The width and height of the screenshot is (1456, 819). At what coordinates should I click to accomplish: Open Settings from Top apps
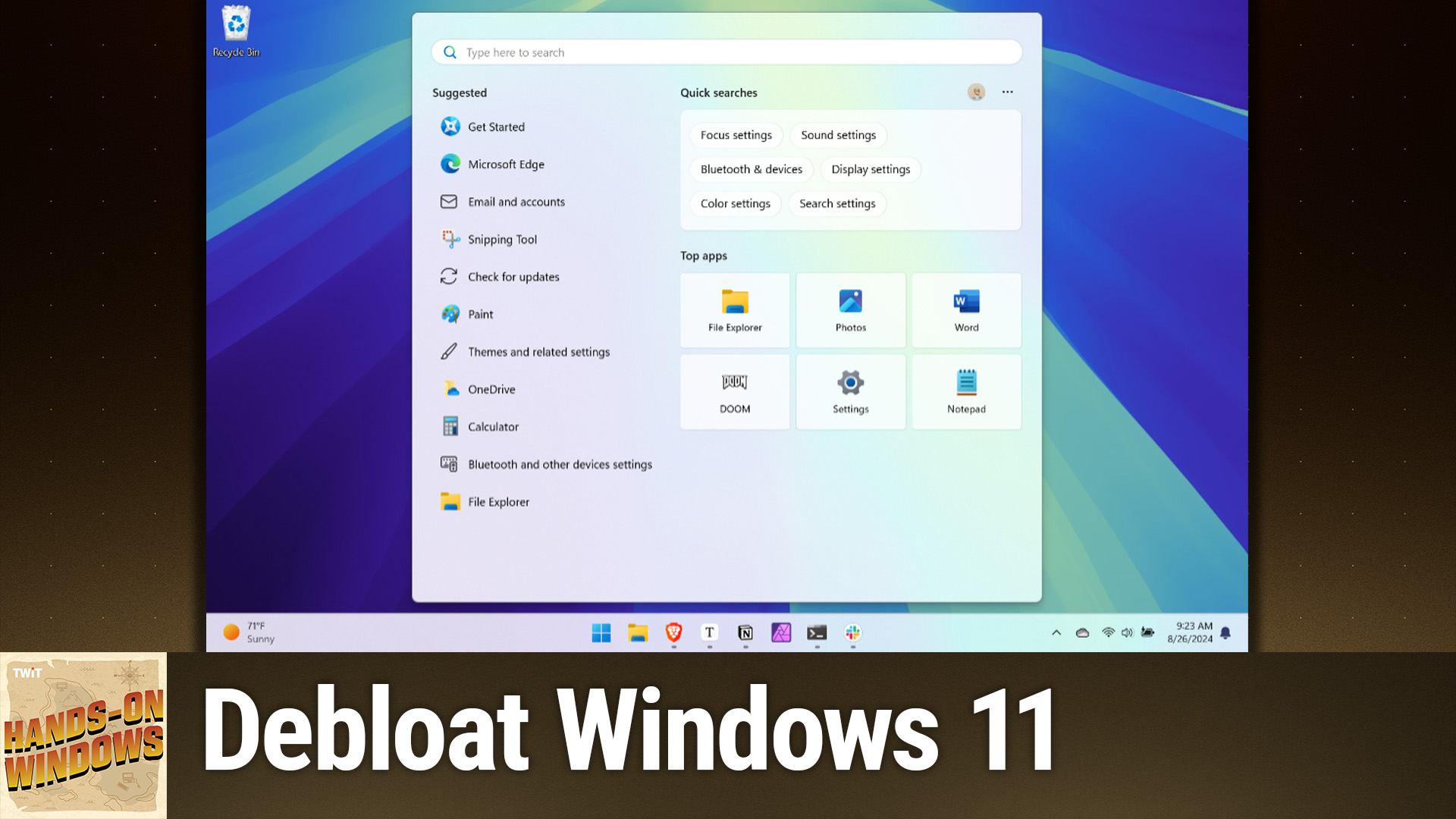(850, 391)
